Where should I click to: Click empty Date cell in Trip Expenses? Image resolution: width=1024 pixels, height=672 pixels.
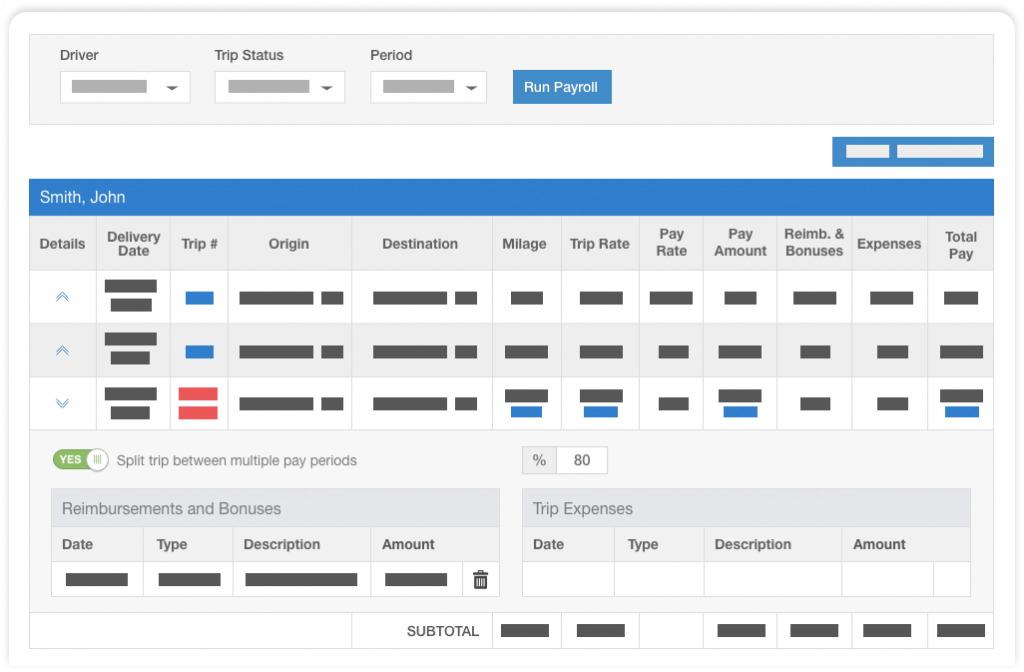(568, 579)
